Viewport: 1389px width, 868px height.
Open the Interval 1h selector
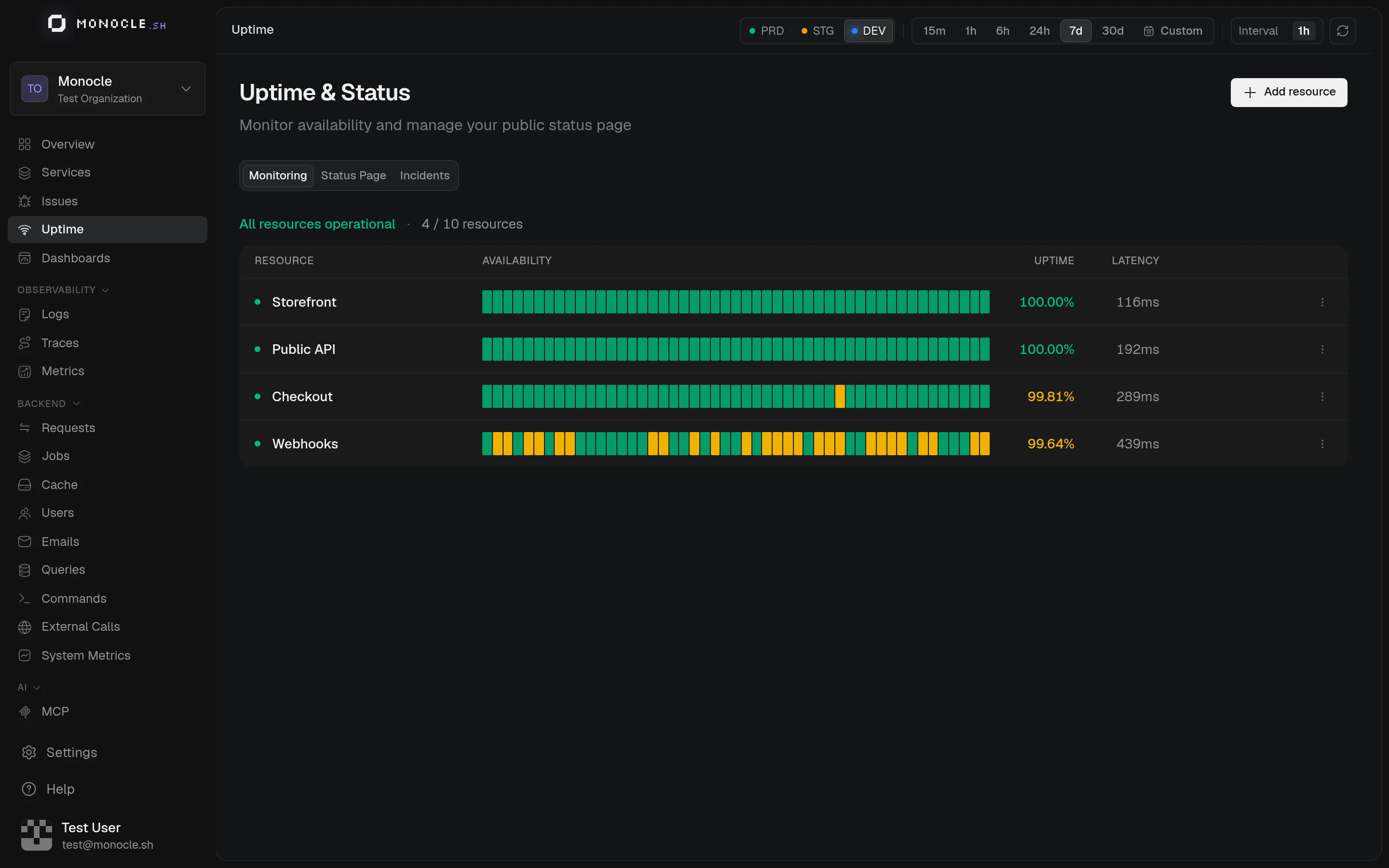click(1277, 31)
